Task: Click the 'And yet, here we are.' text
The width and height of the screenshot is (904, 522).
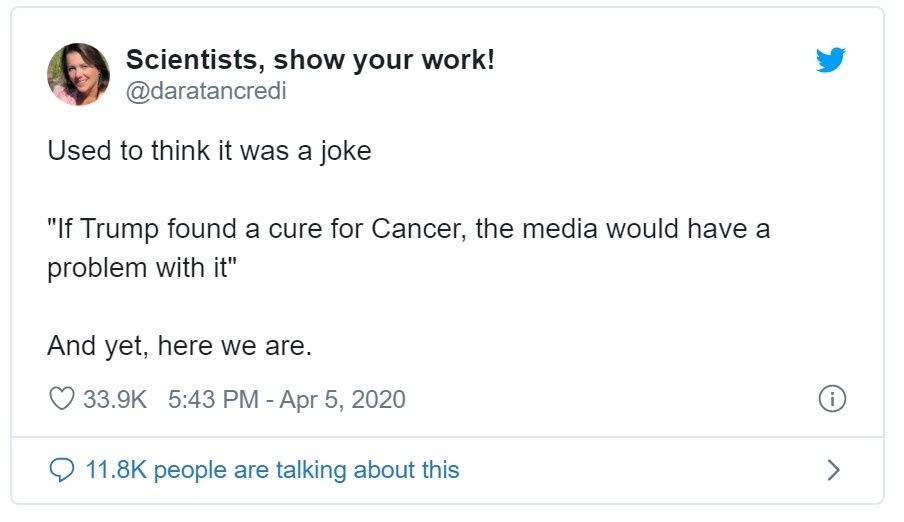Action: pyautogui.click(x=179, y=346)
